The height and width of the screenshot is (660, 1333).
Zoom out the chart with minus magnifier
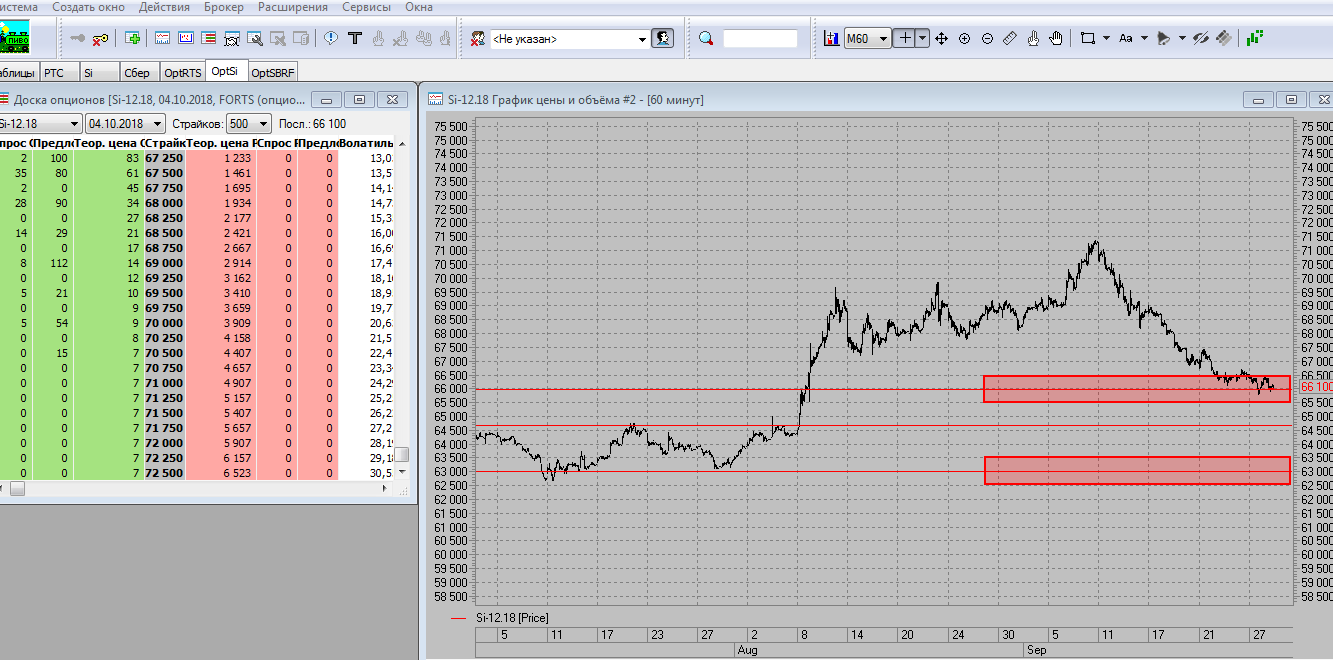tap(987, 38)
